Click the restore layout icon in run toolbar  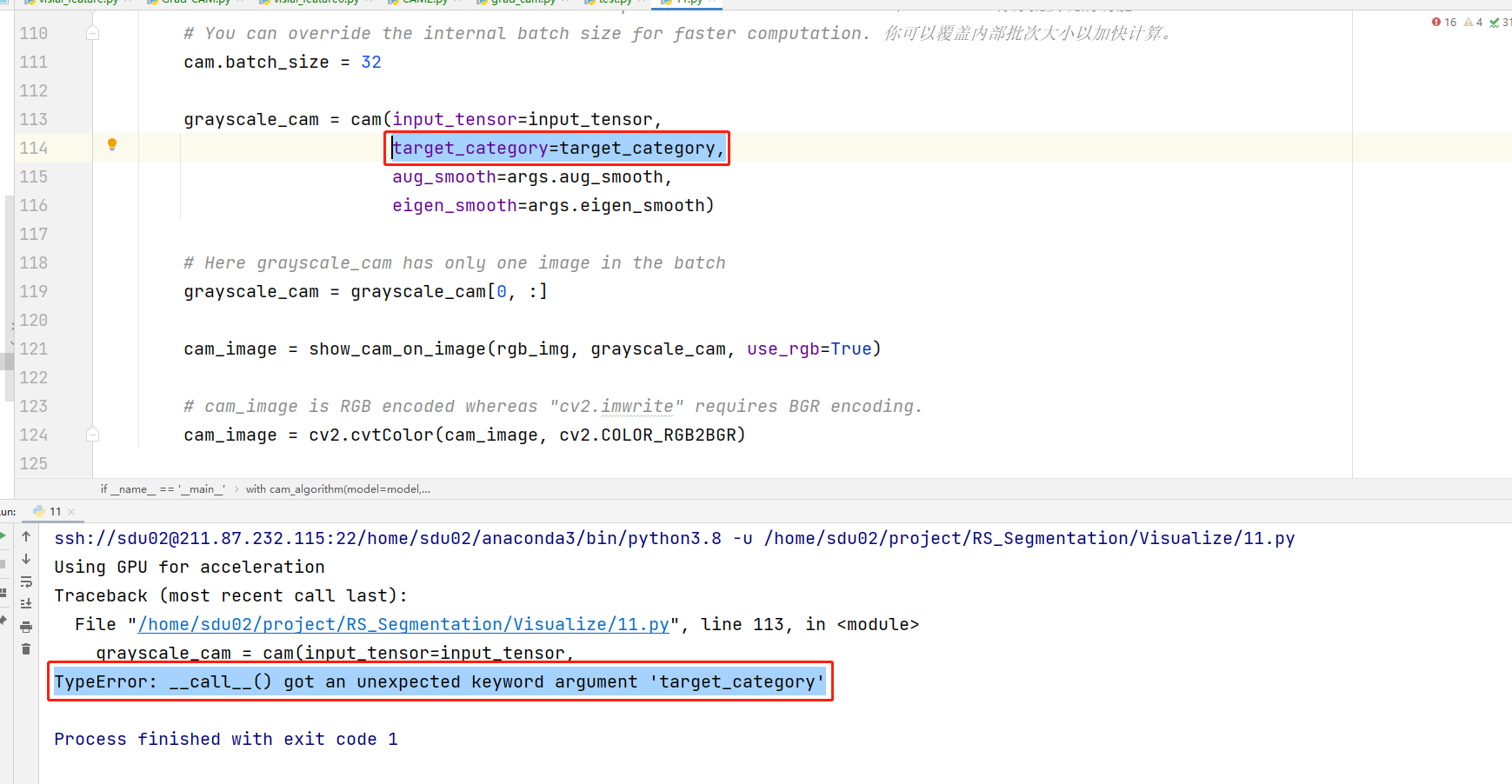pyautogui.click(x=5, y=593)
